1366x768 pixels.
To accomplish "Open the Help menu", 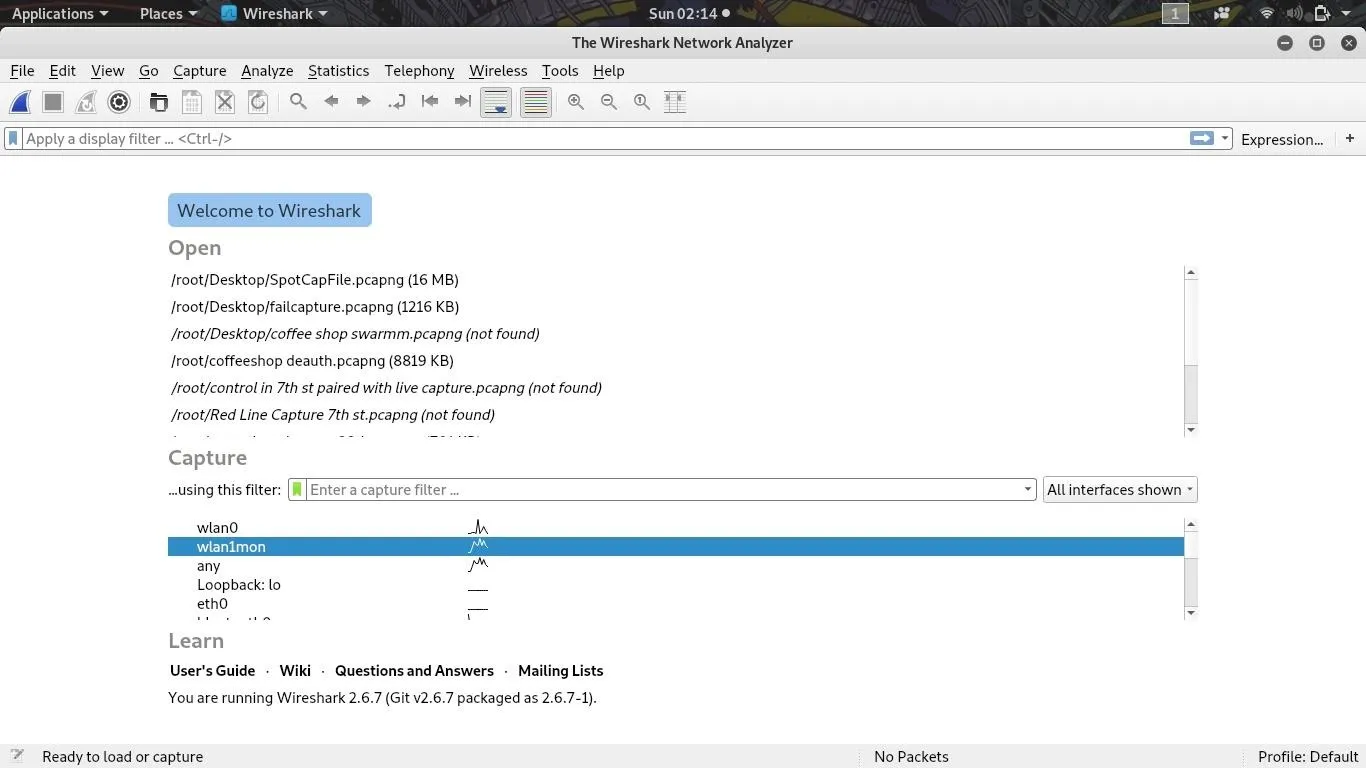I will tap(608, 71).
